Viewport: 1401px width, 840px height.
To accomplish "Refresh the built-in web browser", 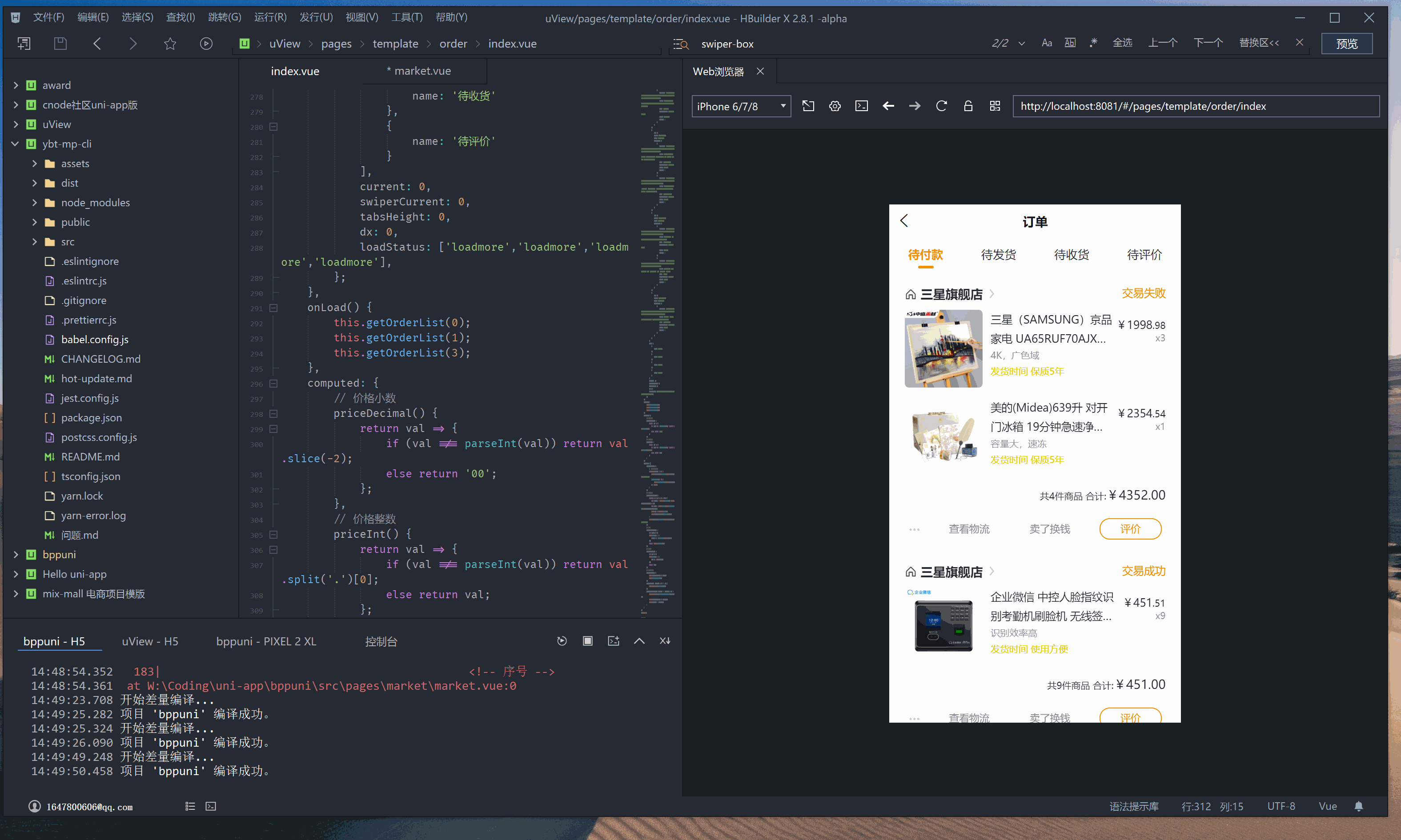I will pyautogui.click(x=941, y=106).
